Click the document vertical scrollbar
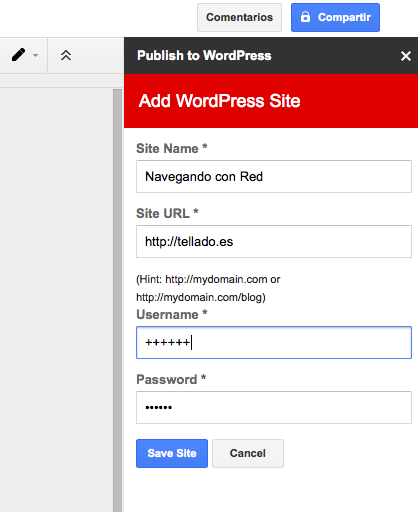Image resolution: width=418 pixels, height=512 pixels. click(x=118, y=300)
